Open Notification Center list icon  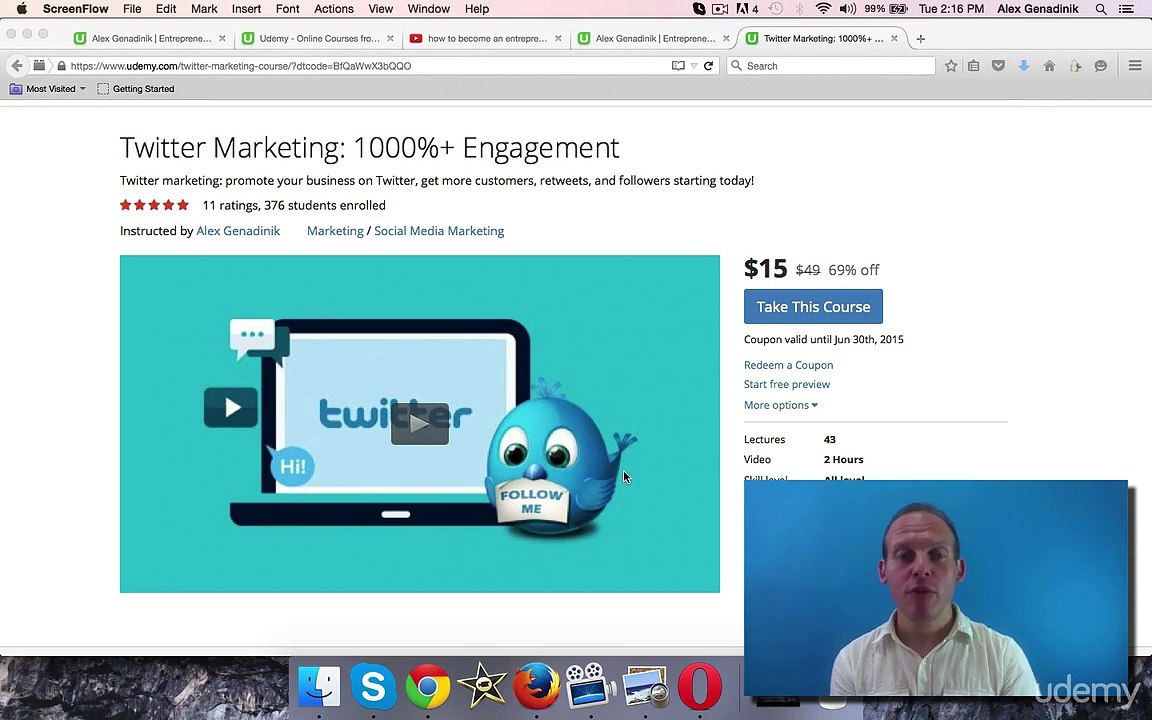click(x=1126, y=9)
